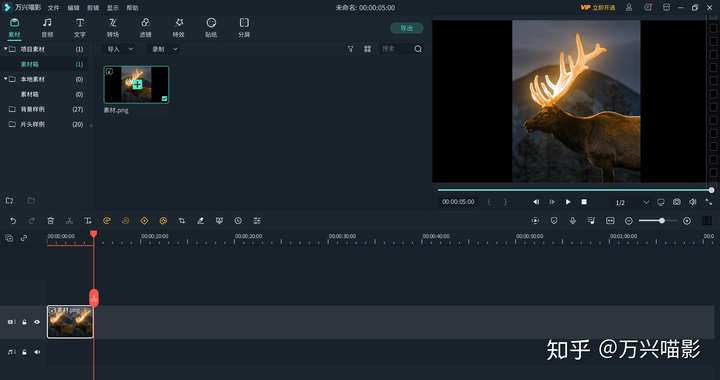Click the preview progress bar

click(574, 190)
